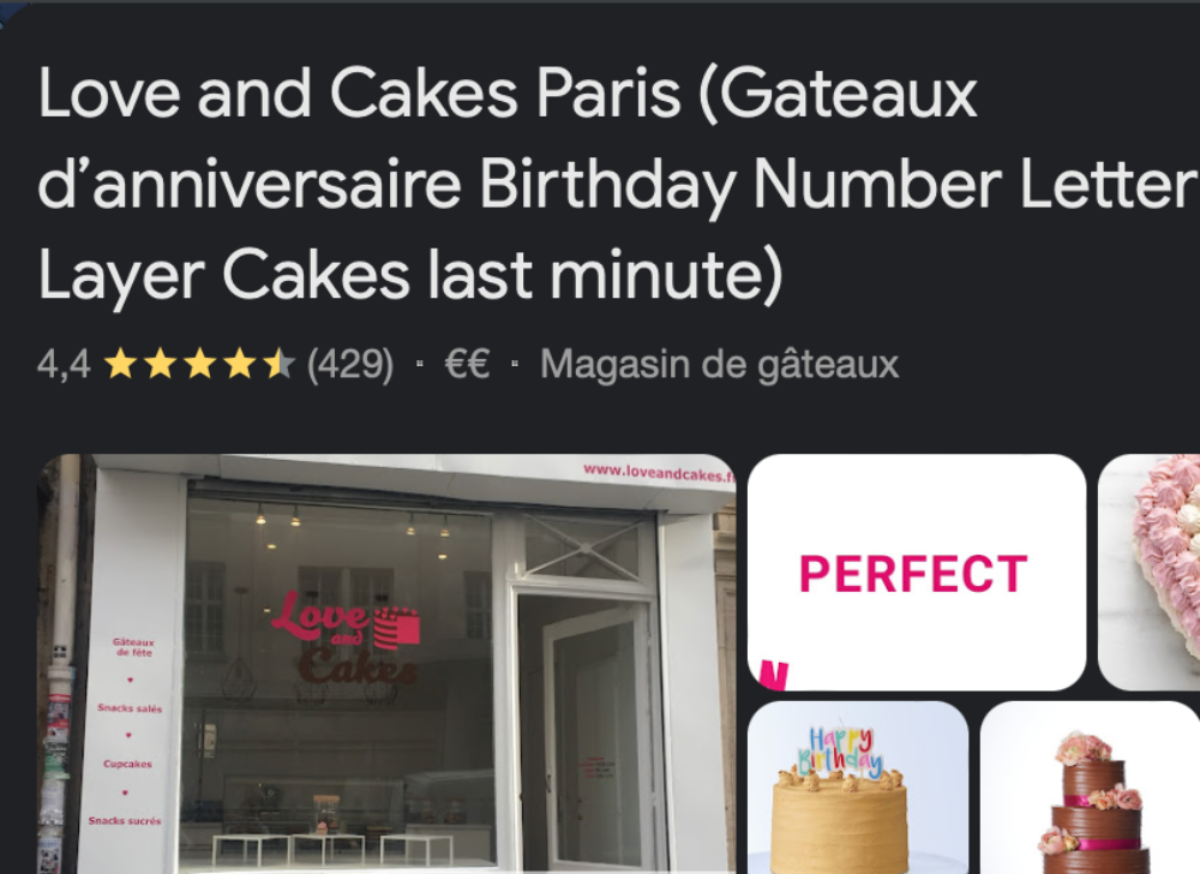This screenshot has width=1200, height=874.
Task: Select the Magasin de gâteaux category label
Action: click(719, 365)
